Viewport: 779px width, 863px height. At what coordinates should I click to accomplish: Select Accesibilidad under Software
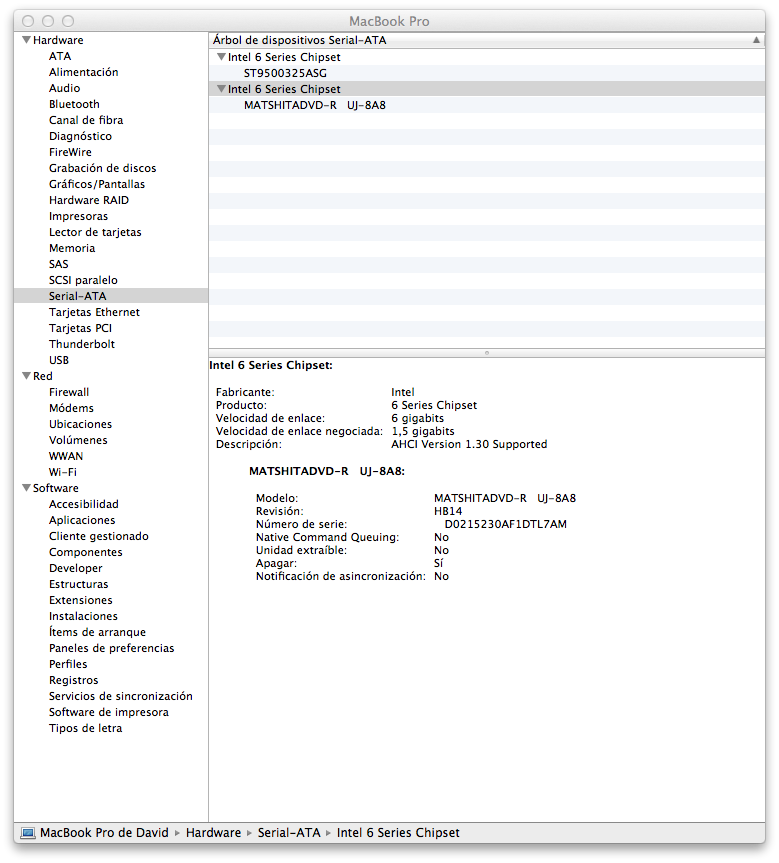point(84,504)
